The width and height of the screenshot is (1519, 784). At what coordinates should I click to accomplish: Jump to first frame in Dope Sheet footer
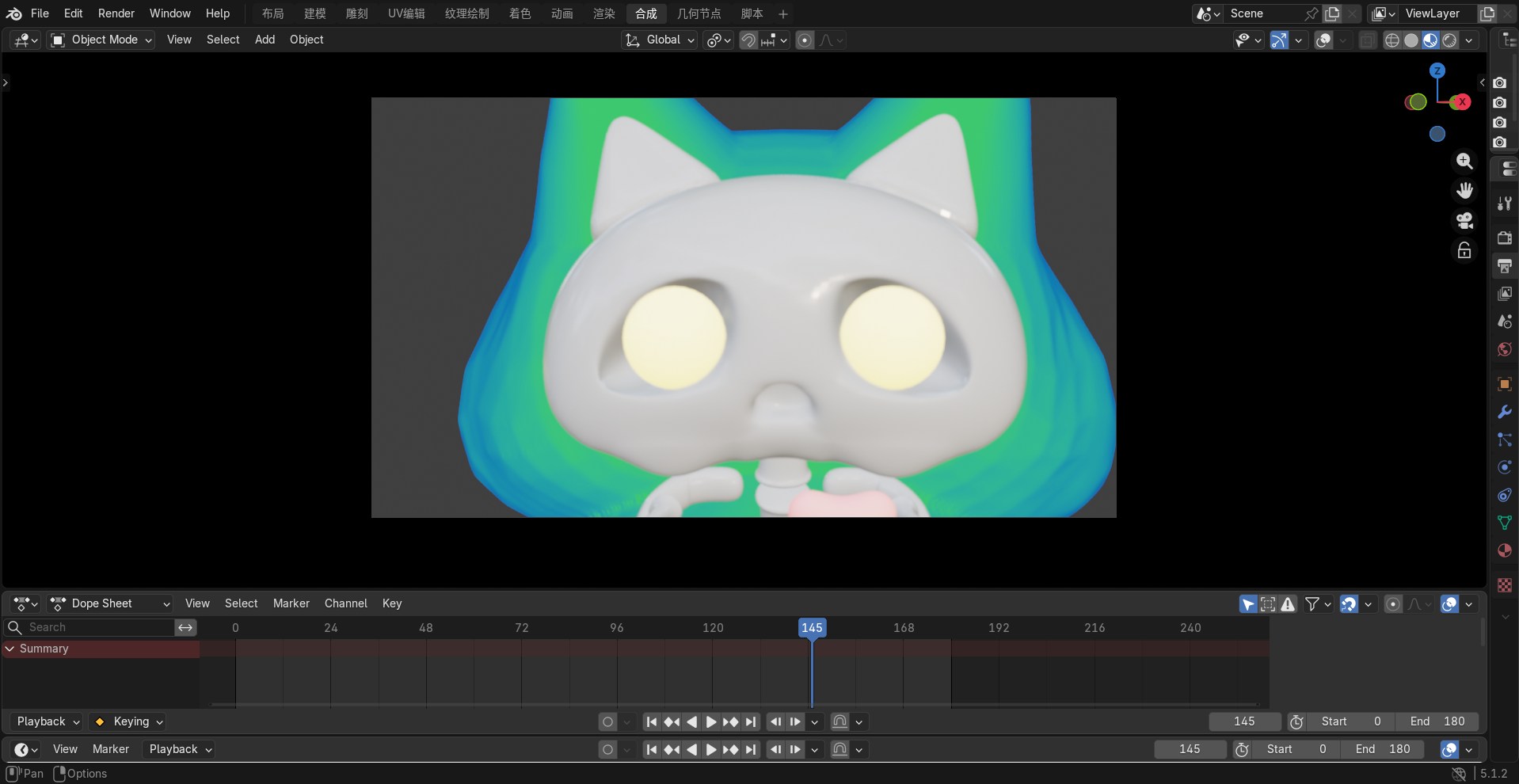point(651,721)
